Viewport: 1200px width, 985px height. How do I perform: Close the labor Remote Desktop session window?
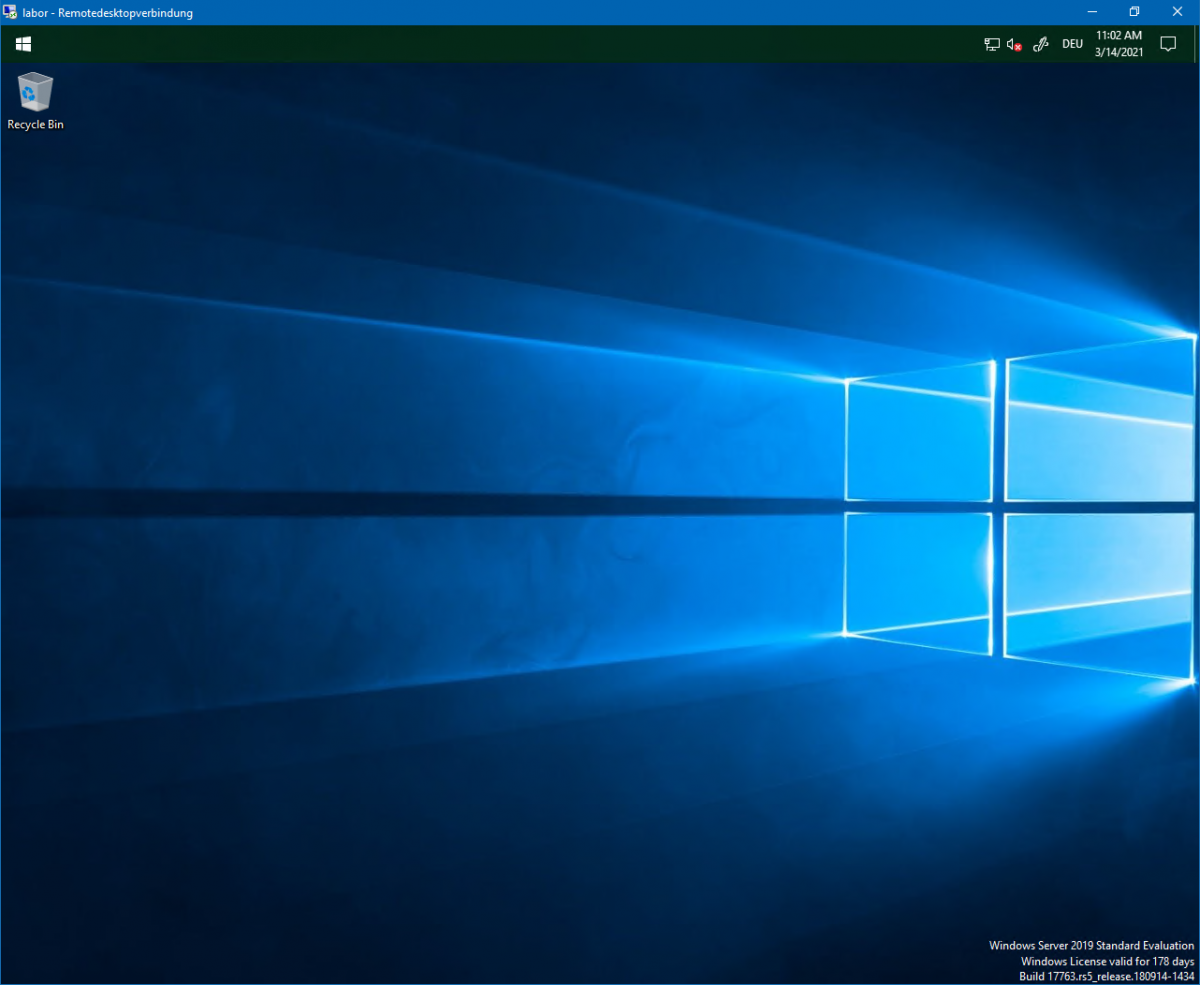[x=1176, y=12]
